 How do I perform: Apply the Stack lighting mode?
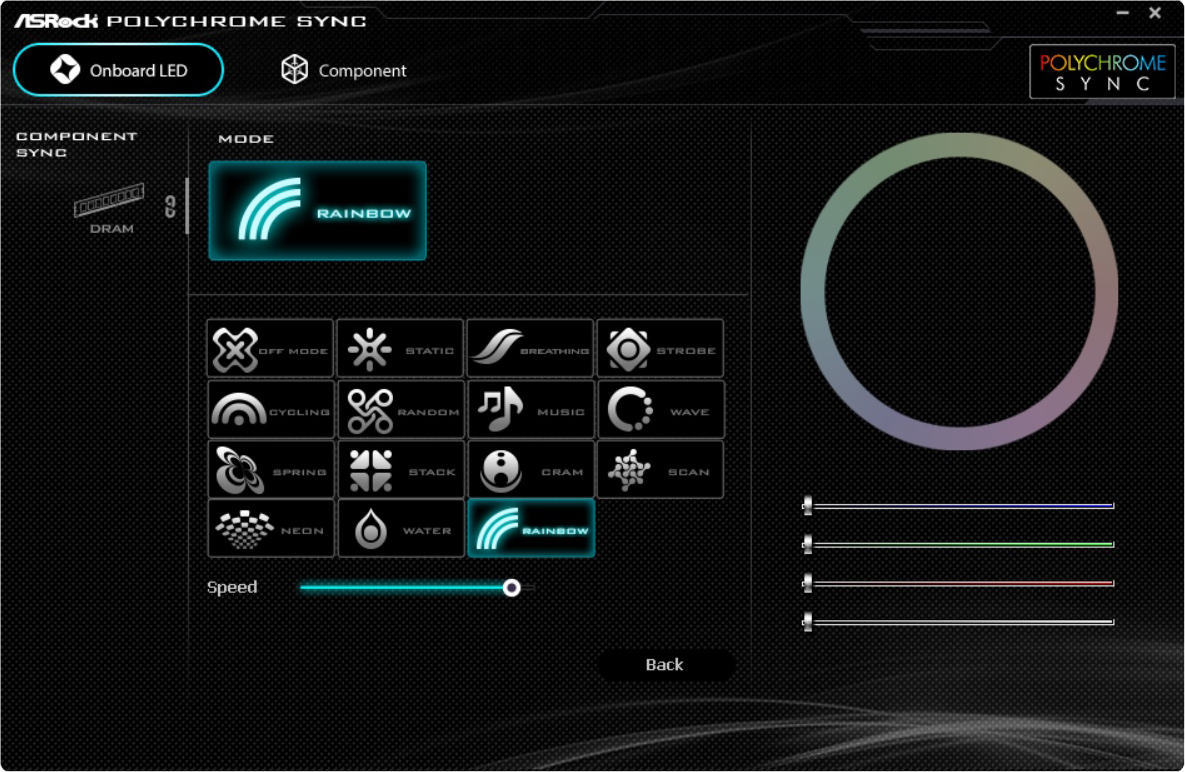tap(401, 470)
